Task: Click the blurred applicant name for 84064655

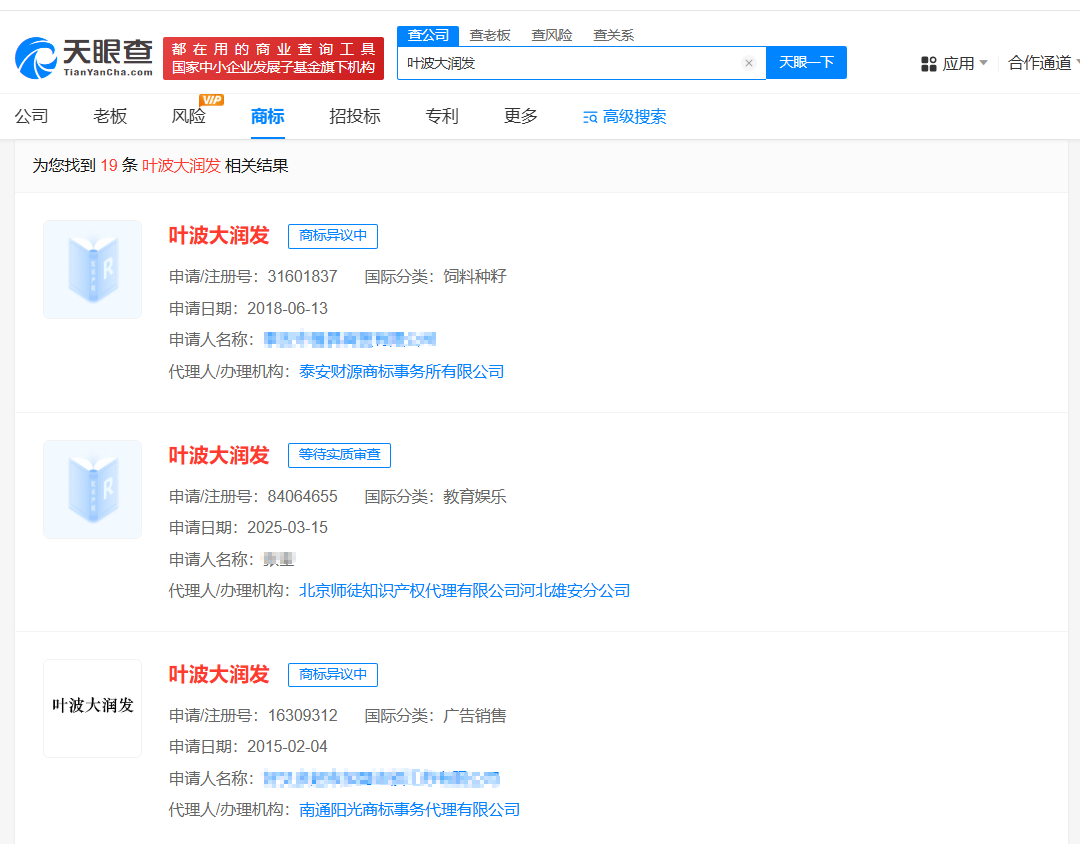Action: tap(279, 559)
